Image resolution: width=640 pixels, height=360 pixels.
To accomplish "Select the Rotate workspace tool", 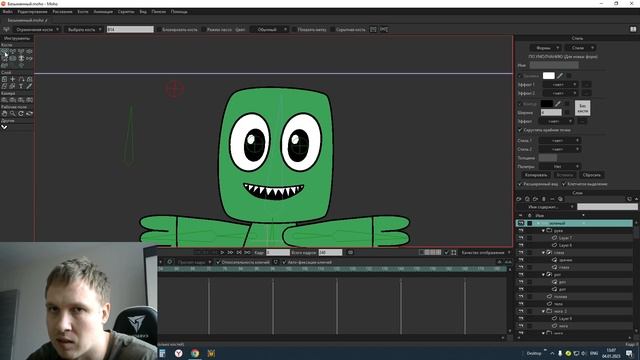I will click(21, 113).
